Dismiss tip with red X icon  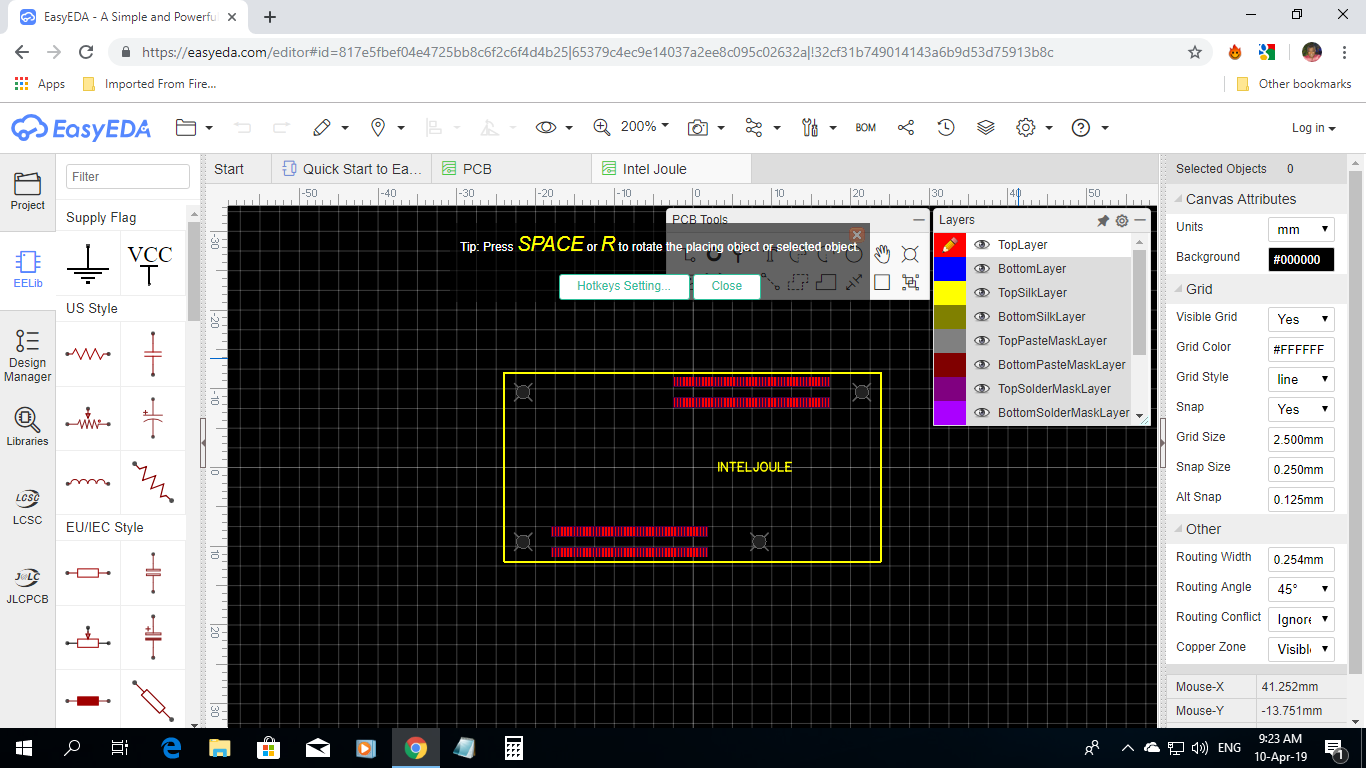point(856,235)
